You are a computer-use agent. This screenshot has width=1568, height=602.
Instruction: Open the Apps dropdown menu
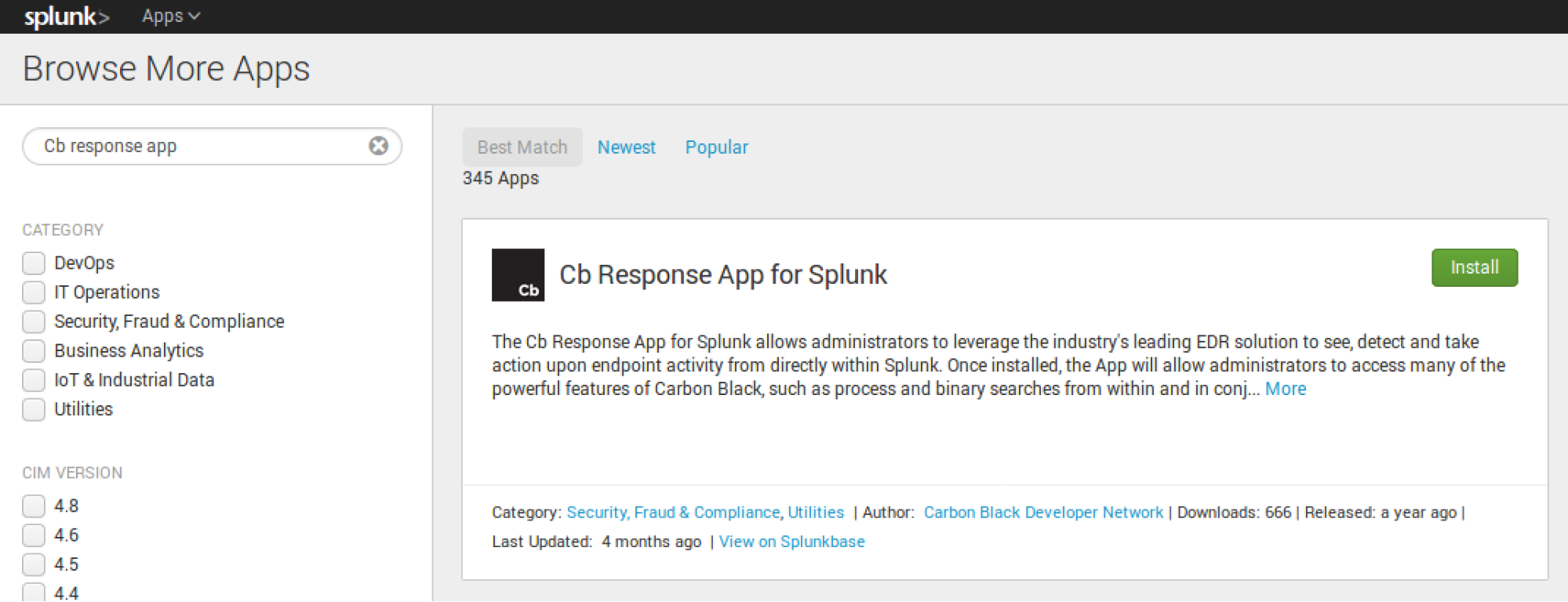[170, 16]
